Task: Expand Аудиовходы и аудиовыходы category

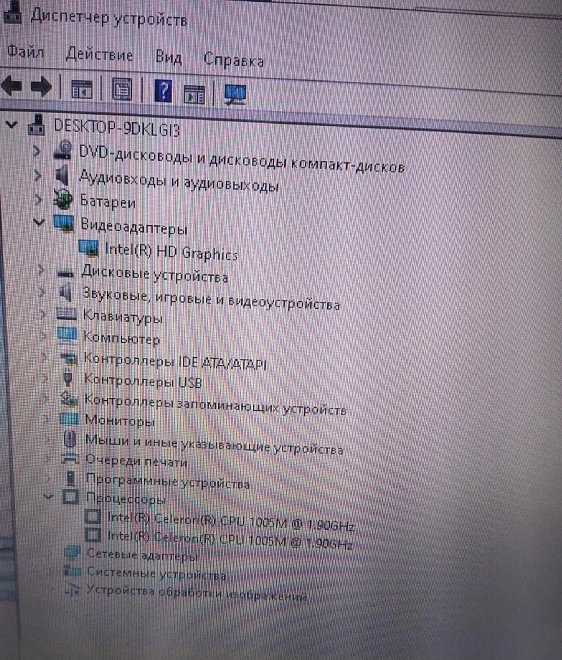Action: click(38, 175)
